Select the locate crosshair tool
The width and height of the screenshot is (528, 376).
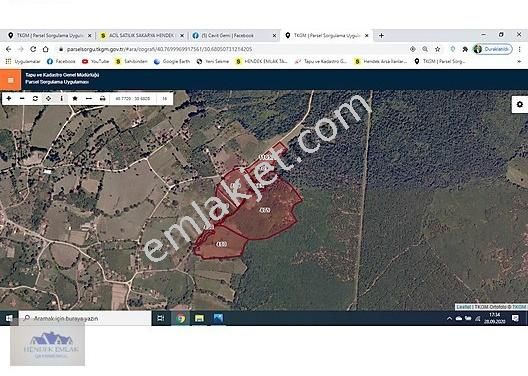point(48,98)
